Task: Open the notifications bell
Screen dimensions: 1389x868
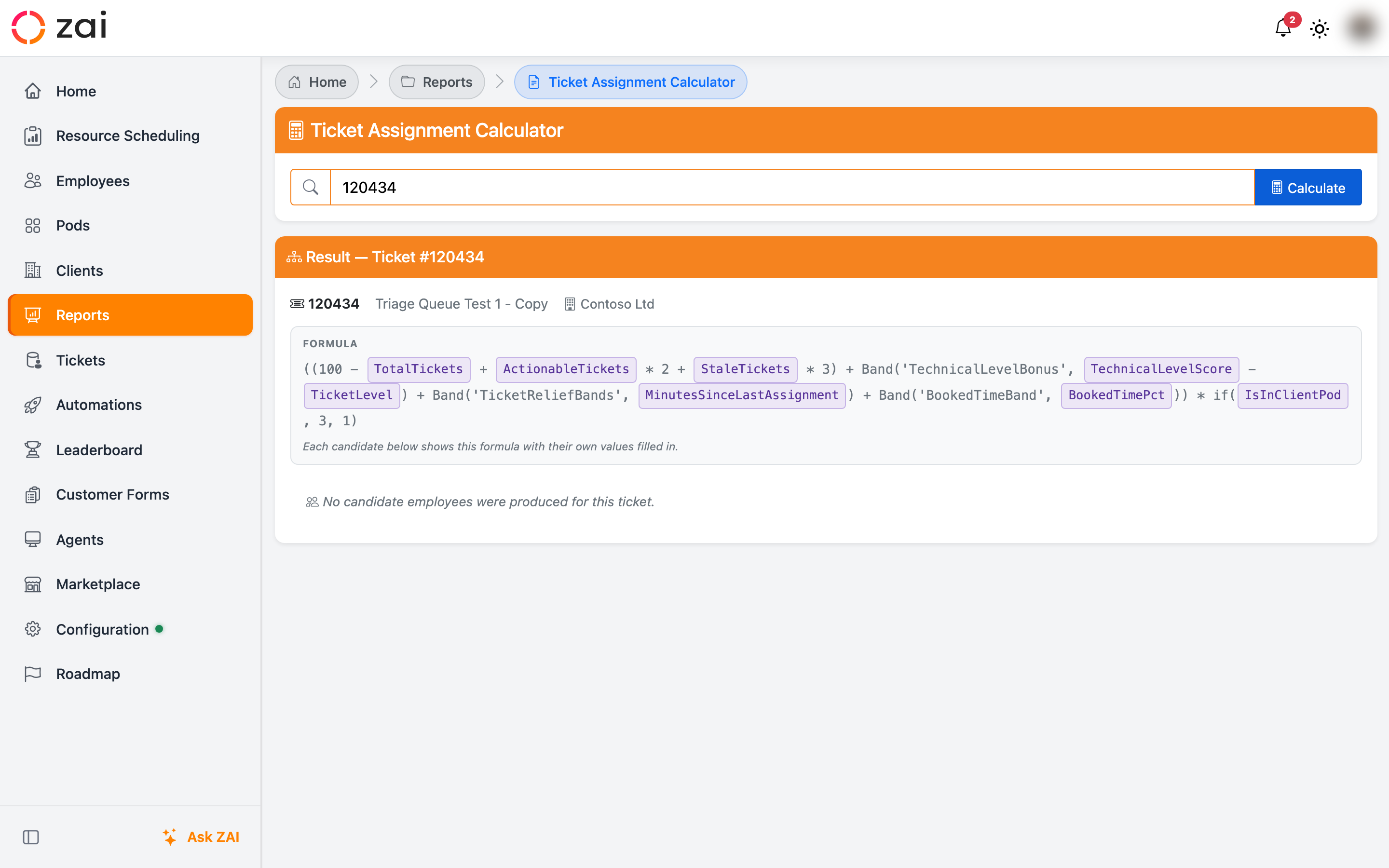Action: 1283,27
